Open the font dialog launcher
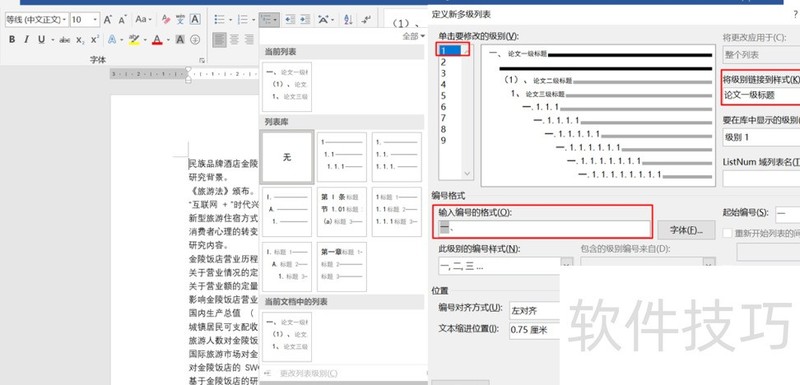This screenshot has width=800, height=385. tap(202, 60)
